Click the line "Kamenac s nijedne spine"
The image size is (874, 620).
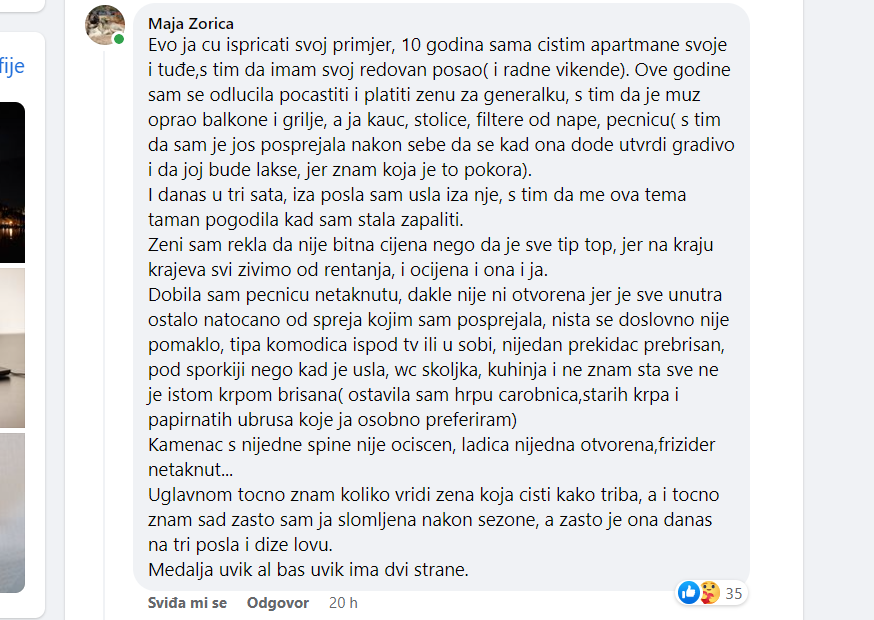(x=431, y=445)
